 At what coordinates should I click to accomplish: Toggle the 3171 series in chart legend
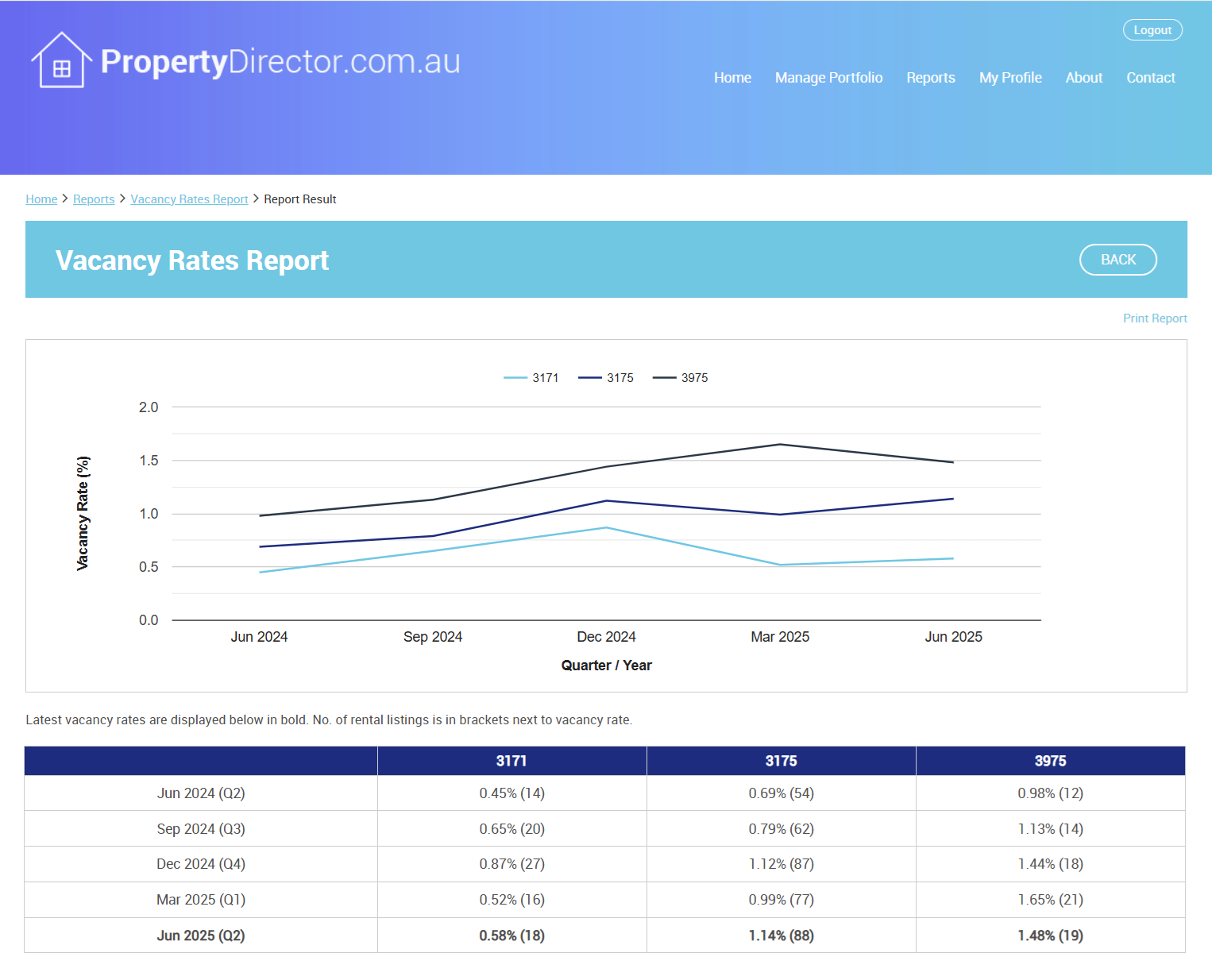(x=531, y=378)
